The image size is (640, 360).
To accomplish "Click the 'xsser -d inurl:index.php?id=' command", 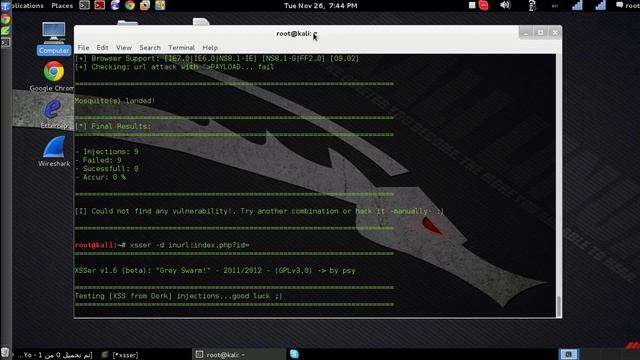I will pyautogui.click(x=190, y=245).
